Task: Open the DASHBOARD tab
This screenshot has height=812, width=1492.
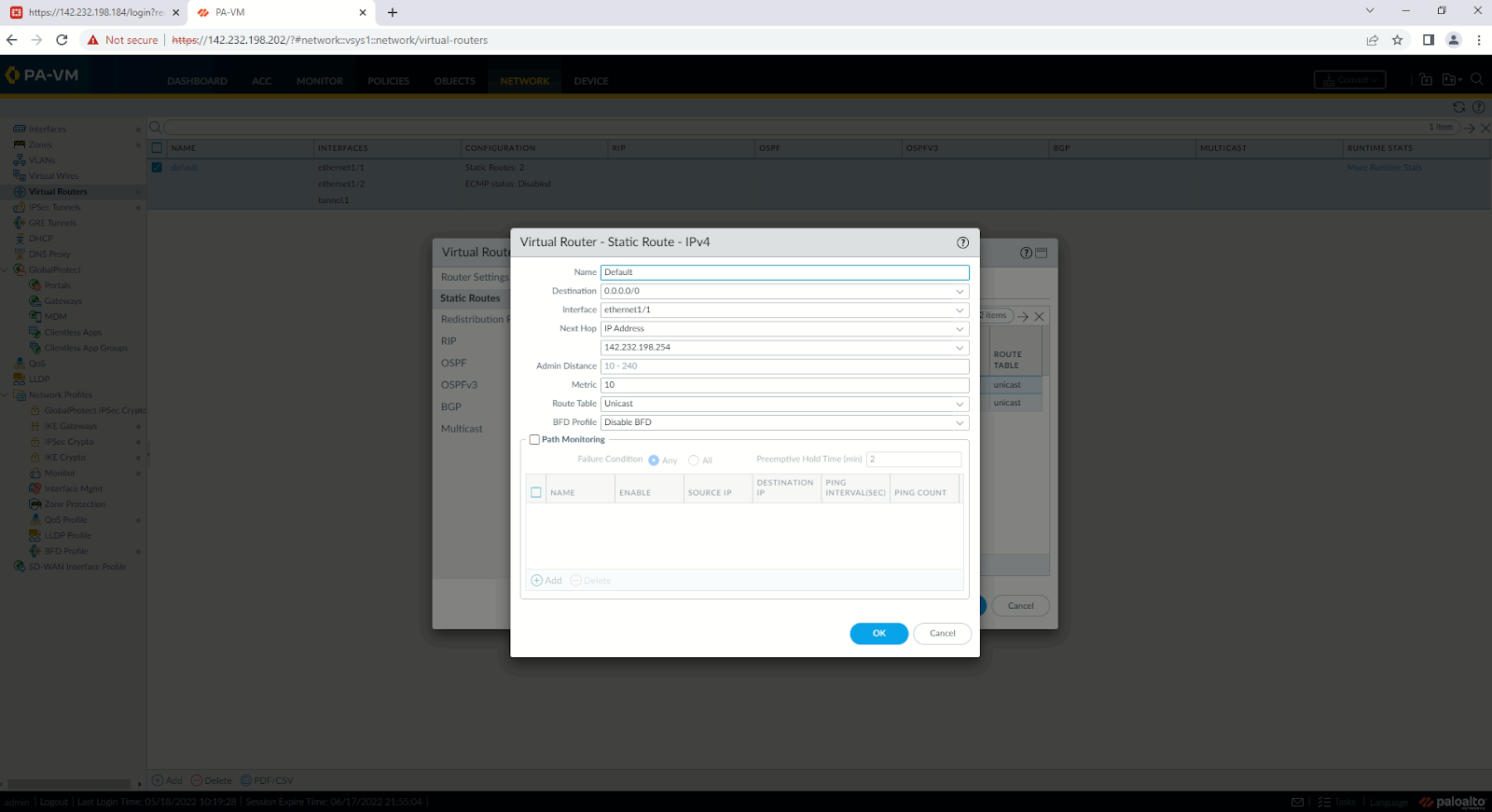Action: coord(197,81)
